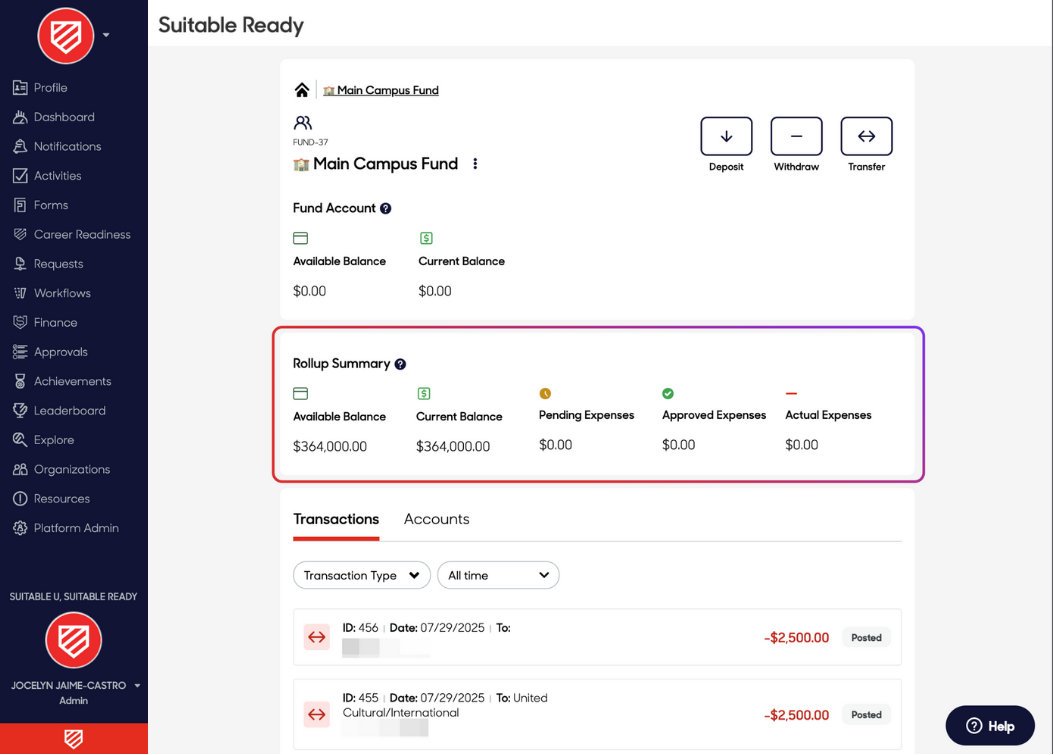
Task: Open Career Readiness in the sidebar
Action: pos(82,235)
